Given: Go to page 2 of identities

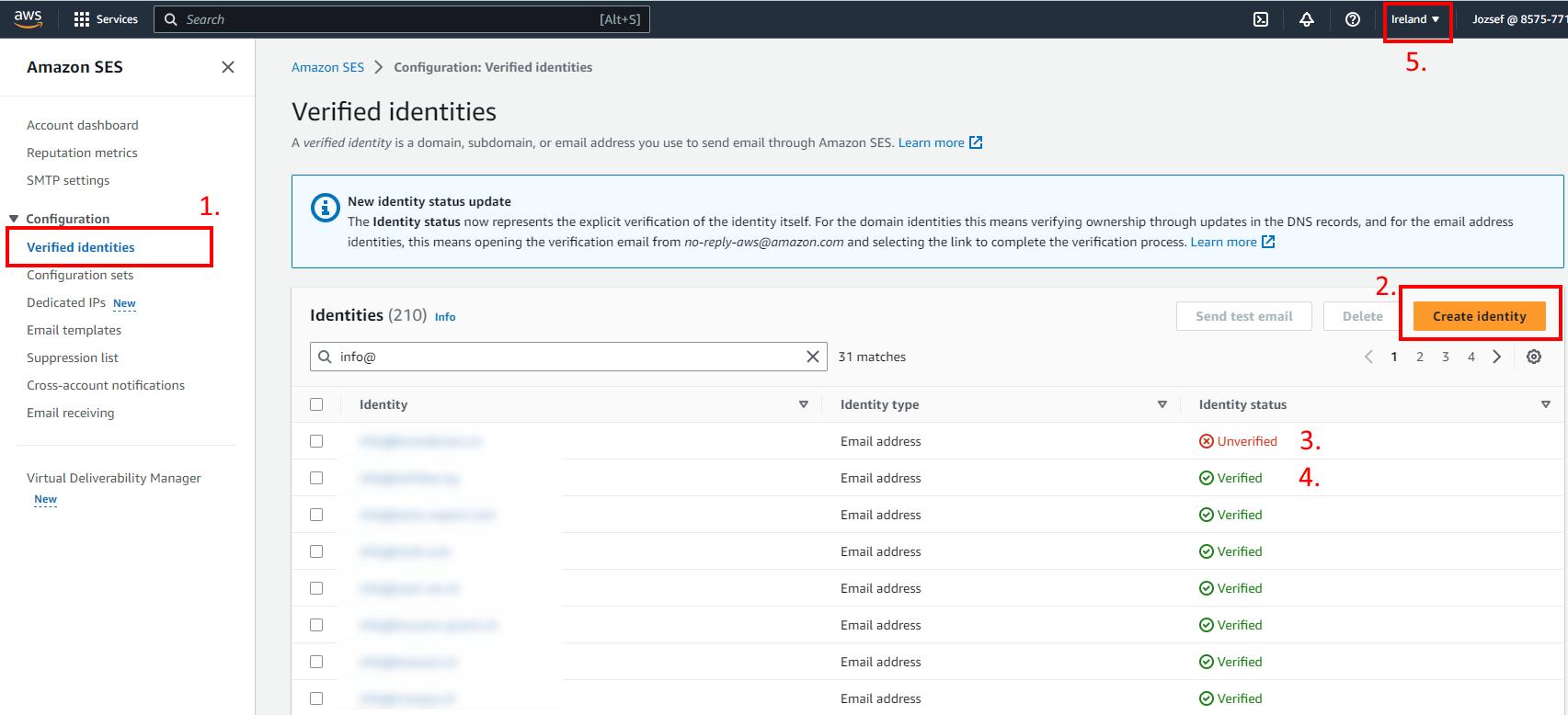Looking at the screenshot, I should [1420, 357].
